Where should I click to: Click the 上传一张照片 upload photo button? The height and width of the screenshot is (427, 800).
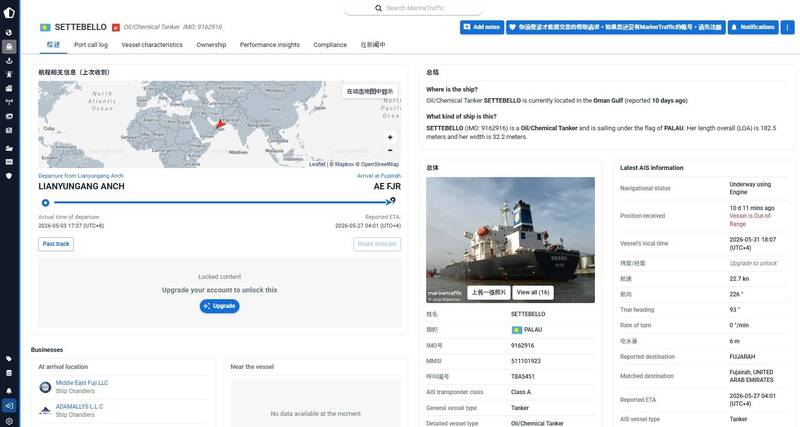488,292
